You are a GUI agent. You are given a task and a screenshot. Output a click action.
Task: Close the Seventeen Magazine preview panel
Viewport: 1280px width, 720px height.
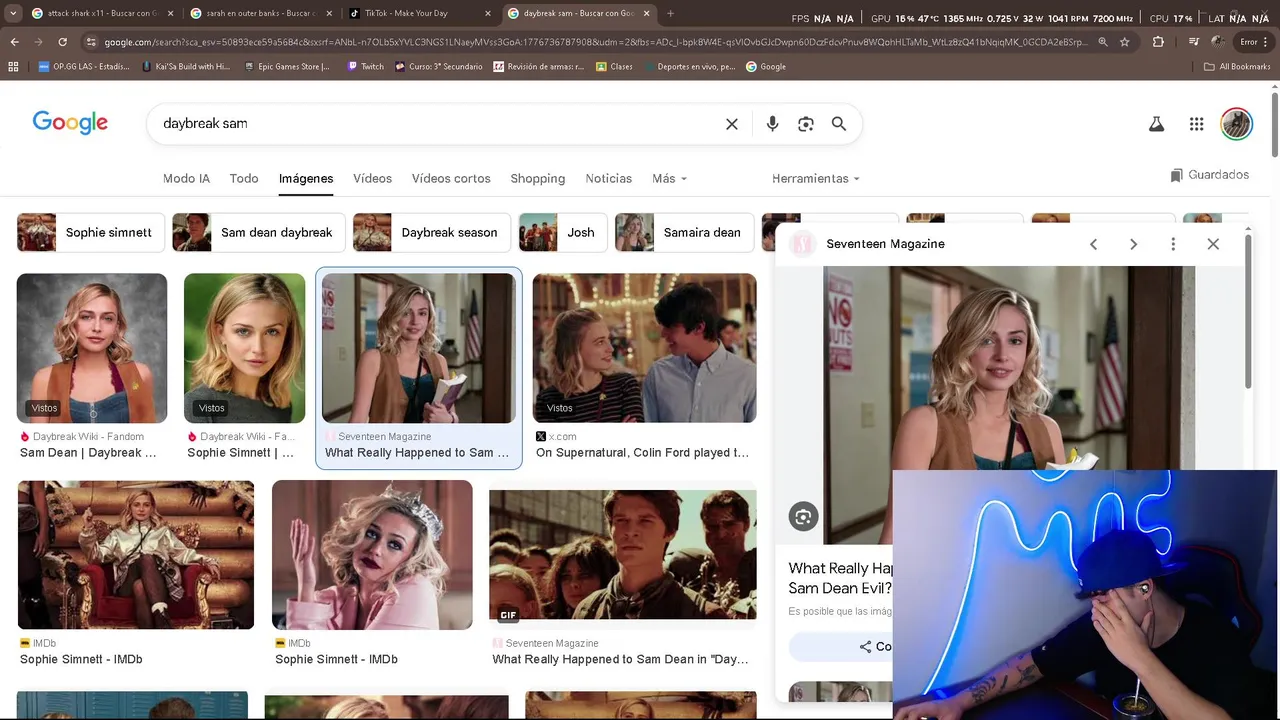click(1213, 244)
